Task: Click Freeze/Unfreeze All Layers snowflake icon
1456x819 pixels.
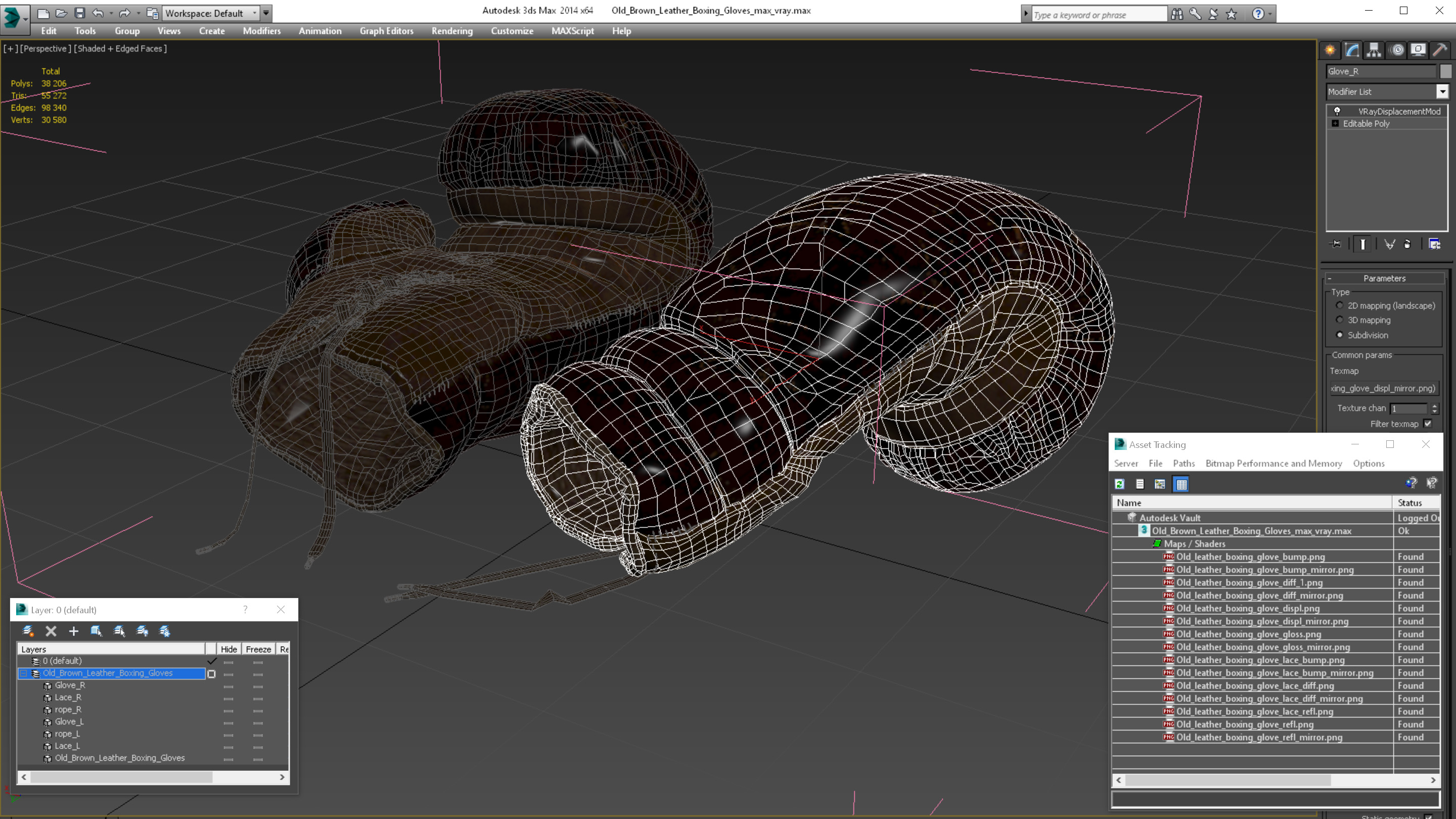Action: pyautogui.click(x=164, y=631)
